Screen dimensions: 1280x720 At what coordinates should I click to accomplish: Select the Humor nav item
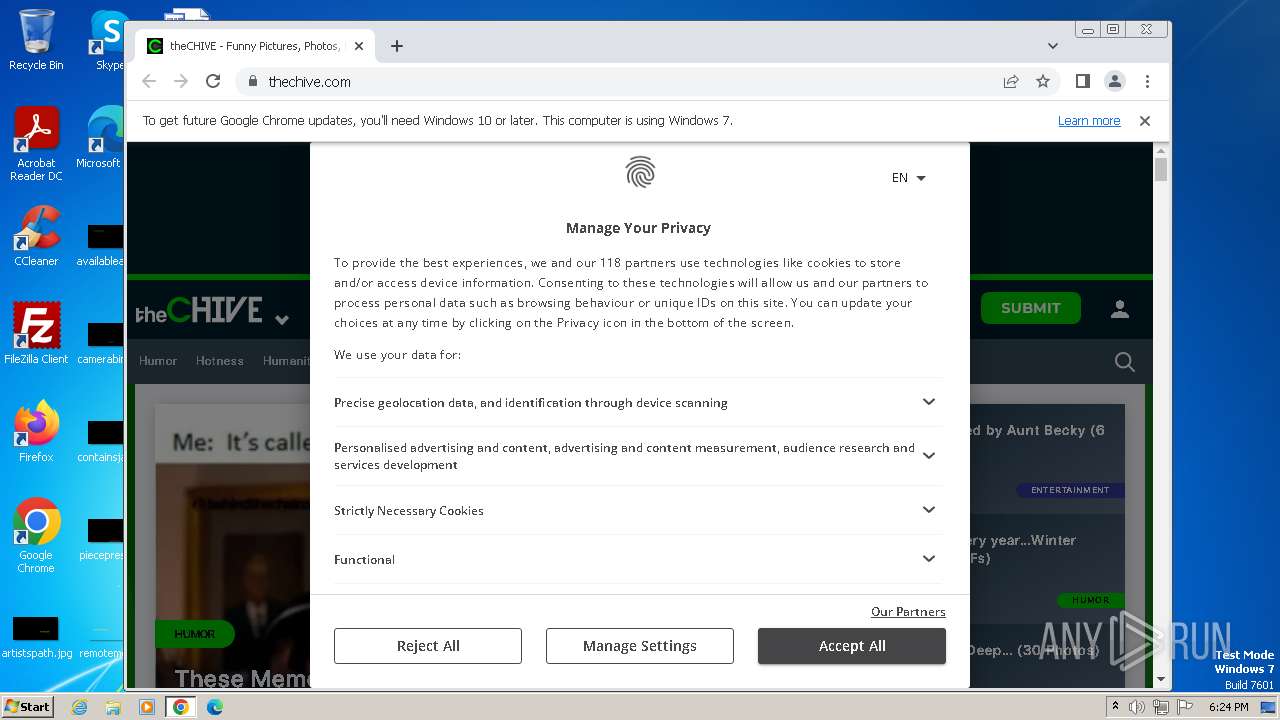(x=158, y=361)
